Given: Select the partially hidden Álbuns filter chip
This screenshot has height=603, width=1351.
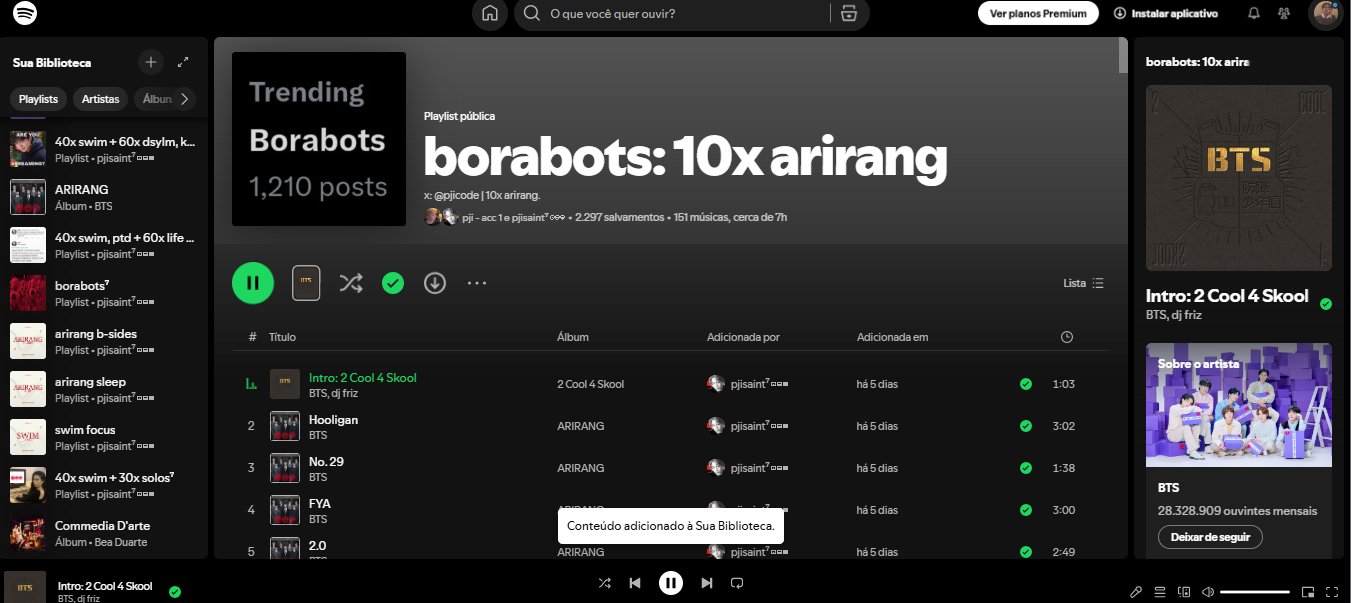Looking at the screenshot, I should tap(156, 99).
